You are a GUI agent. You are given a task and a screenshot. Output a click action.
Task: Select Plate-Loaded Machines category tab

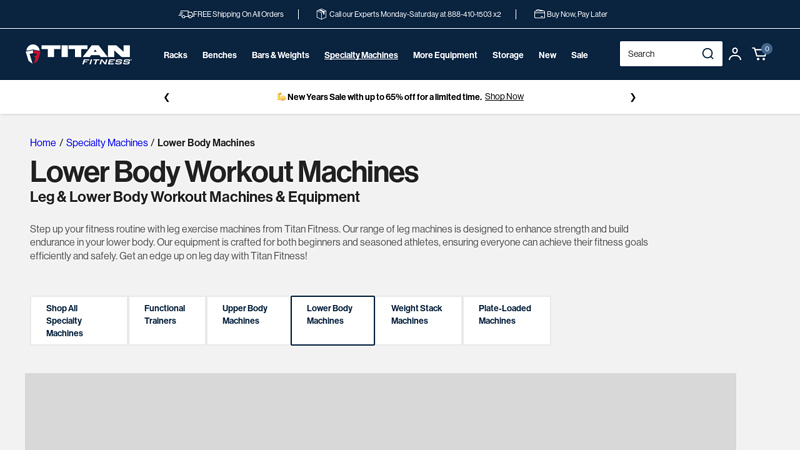(x=507, y=320)
